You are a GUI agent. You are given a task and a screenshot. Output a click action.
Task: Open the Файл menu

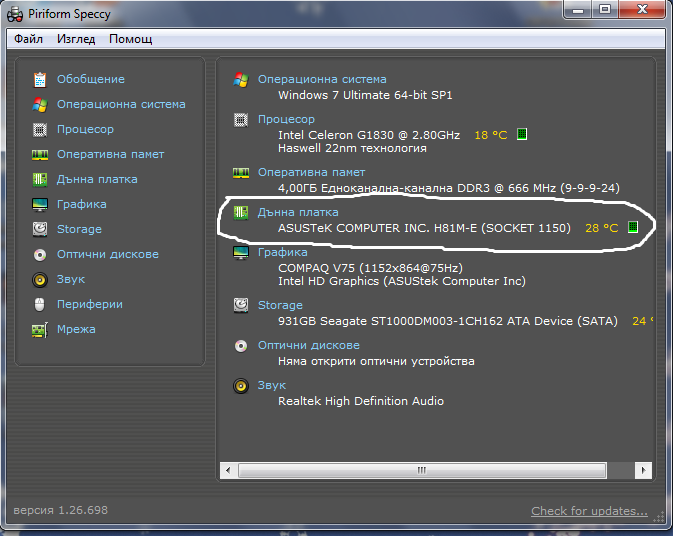point(28,39)
